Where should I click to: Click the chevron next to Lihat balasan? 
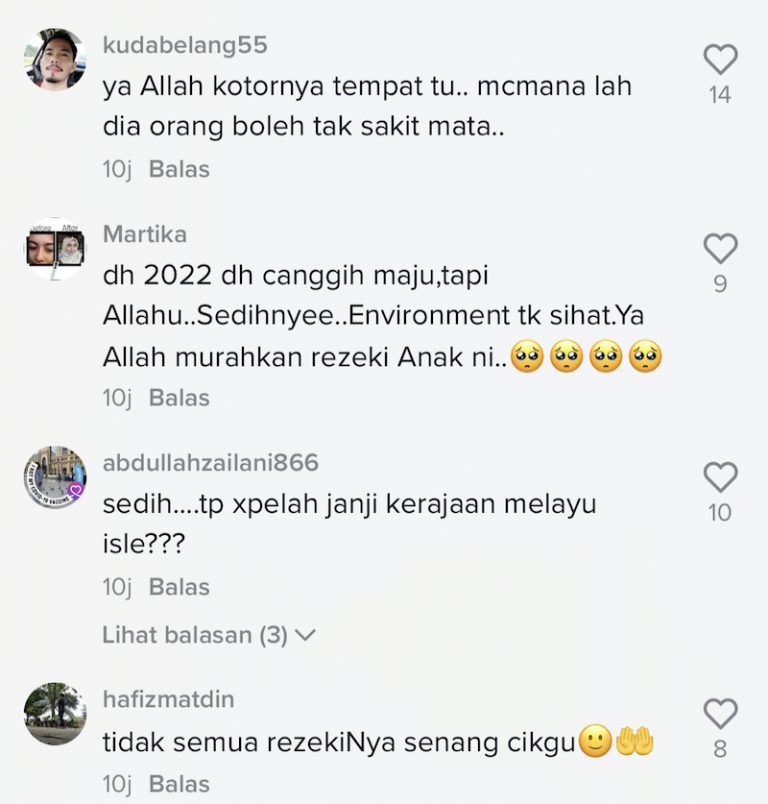point(306,636)
